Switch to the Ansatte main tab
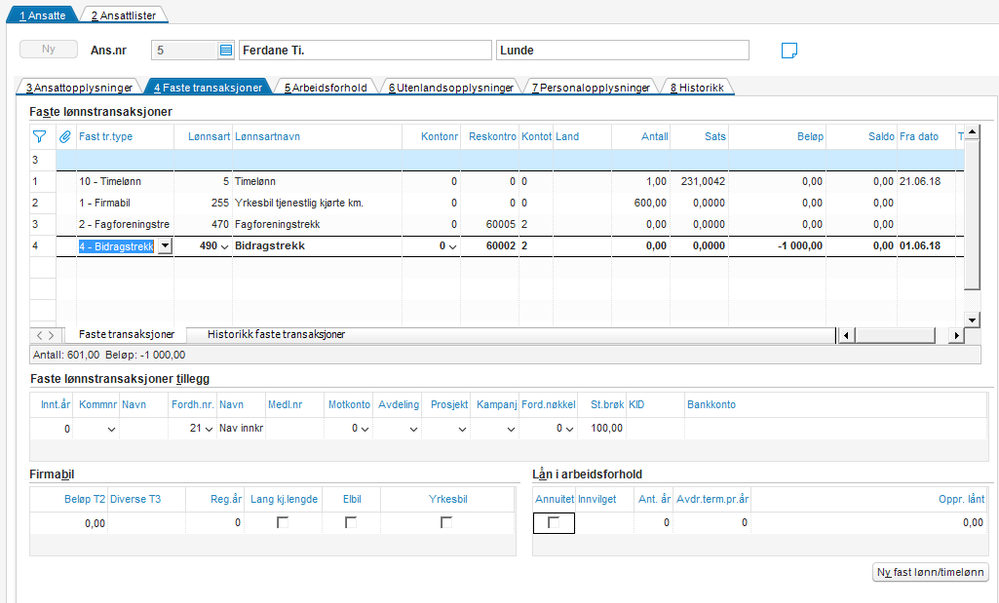Viewport: 999px width, 603px height. click(x=42, y=15)
